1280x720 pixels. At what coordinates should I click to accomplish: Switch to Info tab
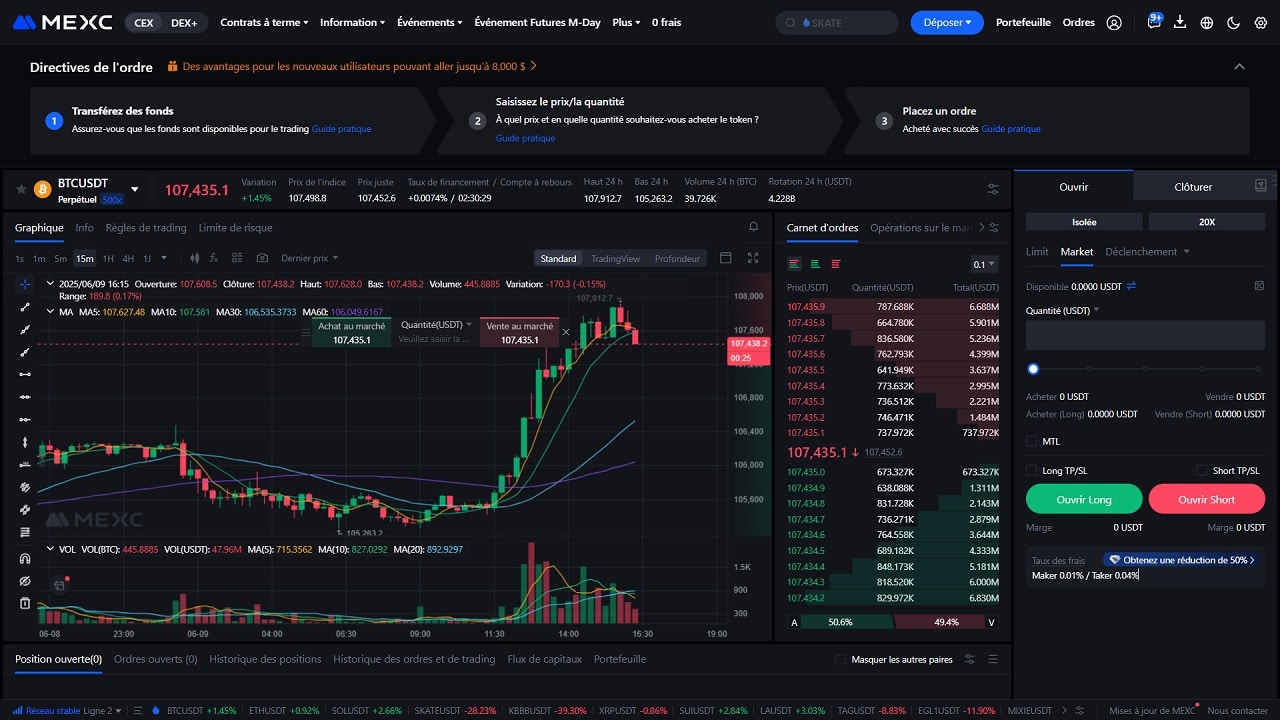coord(84,227)
